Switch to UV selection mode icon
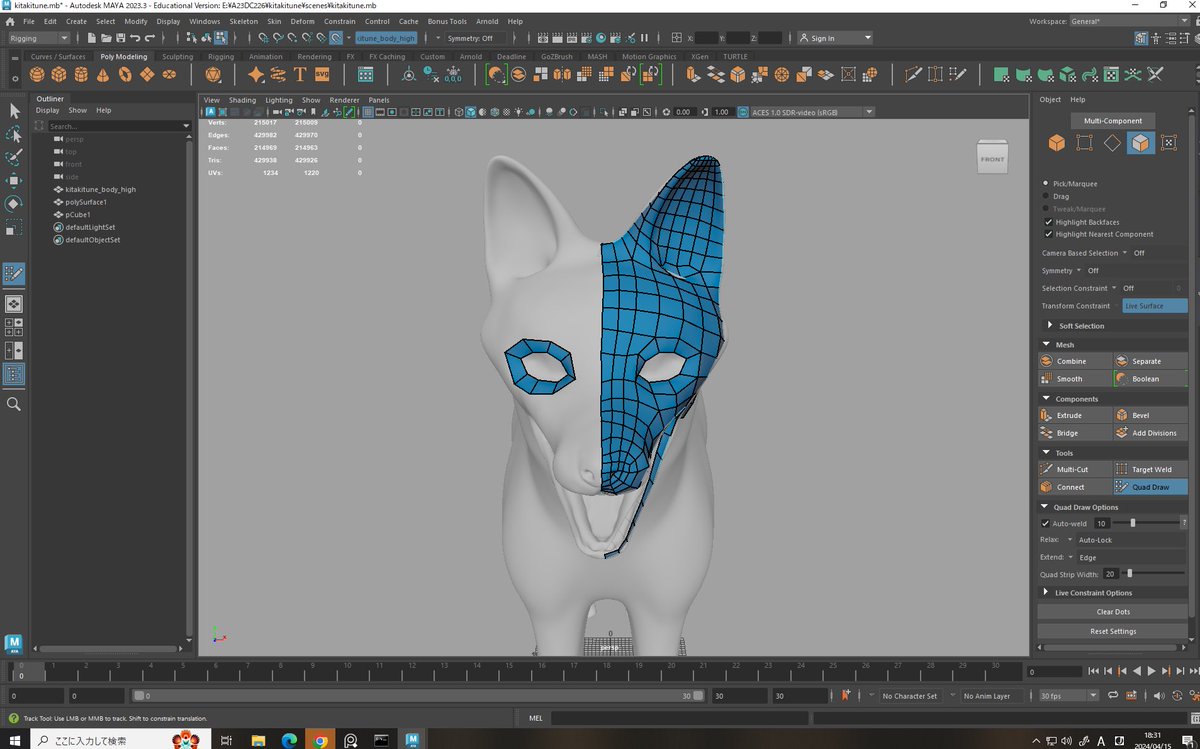The width and height of the screenshot is (1200, 749). click(1169, 144)
